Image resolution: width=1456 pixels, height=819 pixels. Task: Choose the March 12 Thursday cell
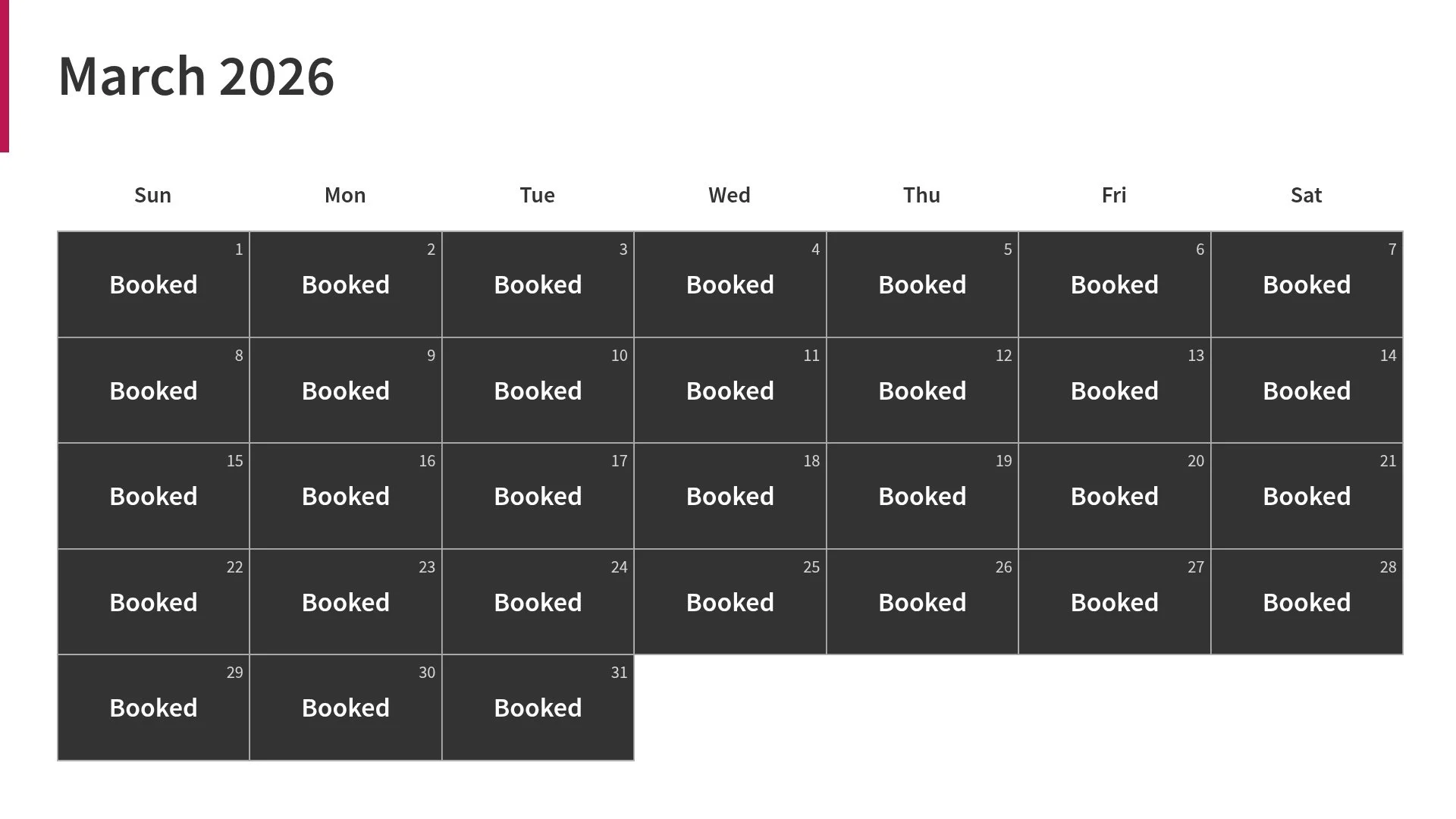tap(922, 391)
